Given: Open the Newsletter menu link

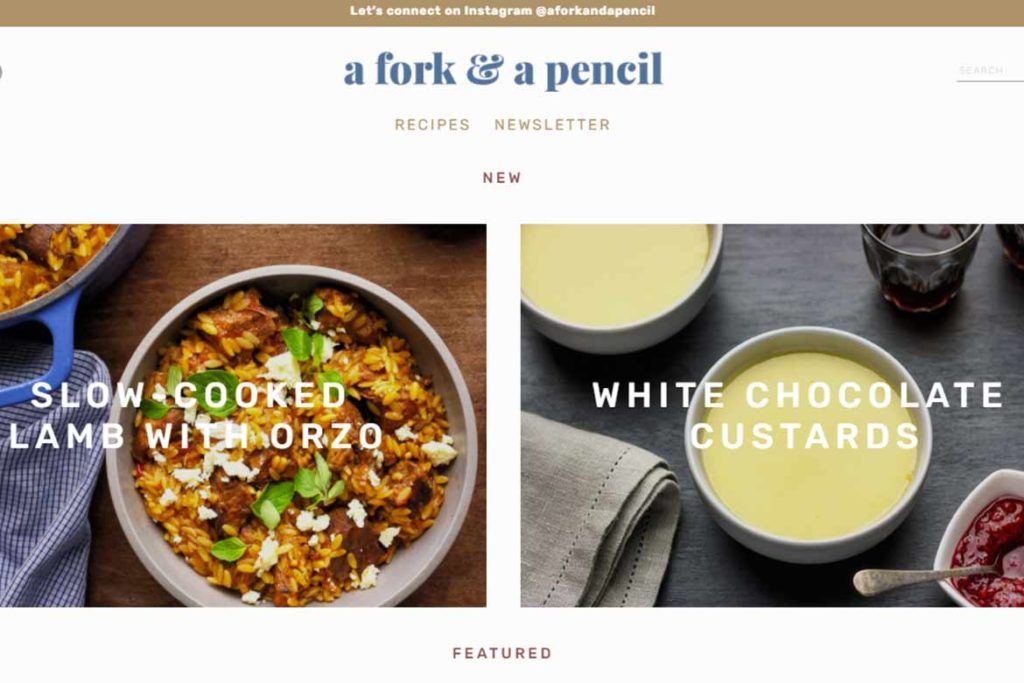Looking at the screenshot, I should (552, 125).
